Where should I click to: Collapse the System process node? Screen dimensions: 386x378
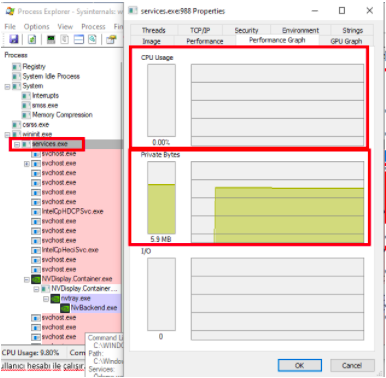pos(7,86)
